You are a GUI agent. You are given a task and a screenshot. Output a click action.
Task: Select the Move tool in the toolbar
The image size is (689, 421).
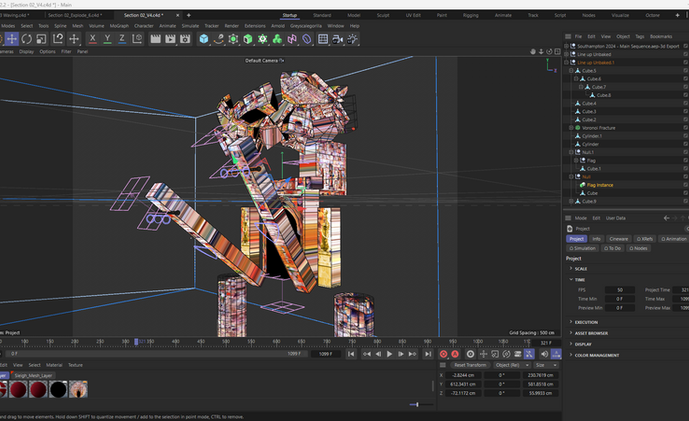coord(11,39)
